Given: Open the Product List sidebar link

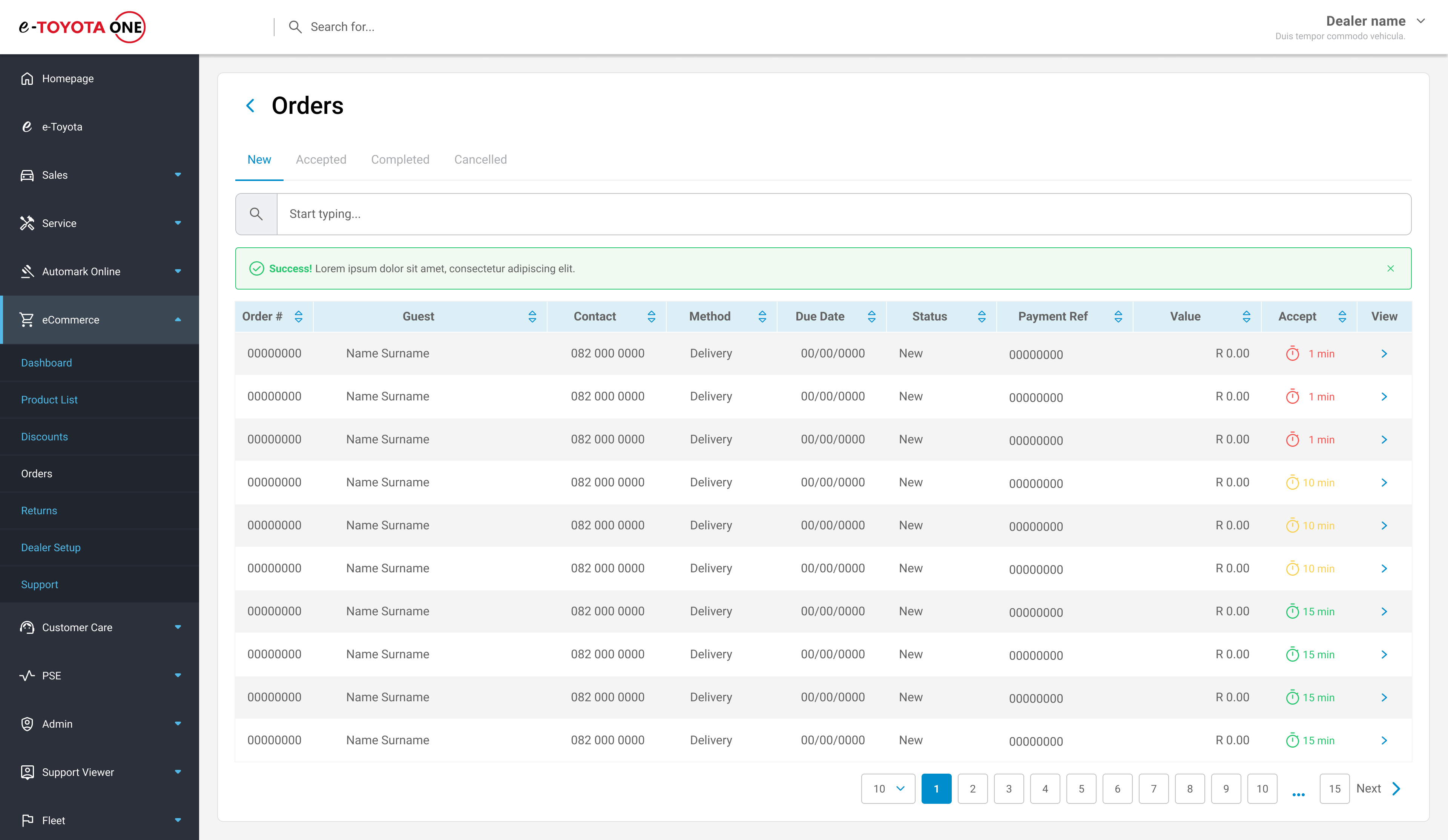Looking at the screenshot, I should [x=49, y=400].
